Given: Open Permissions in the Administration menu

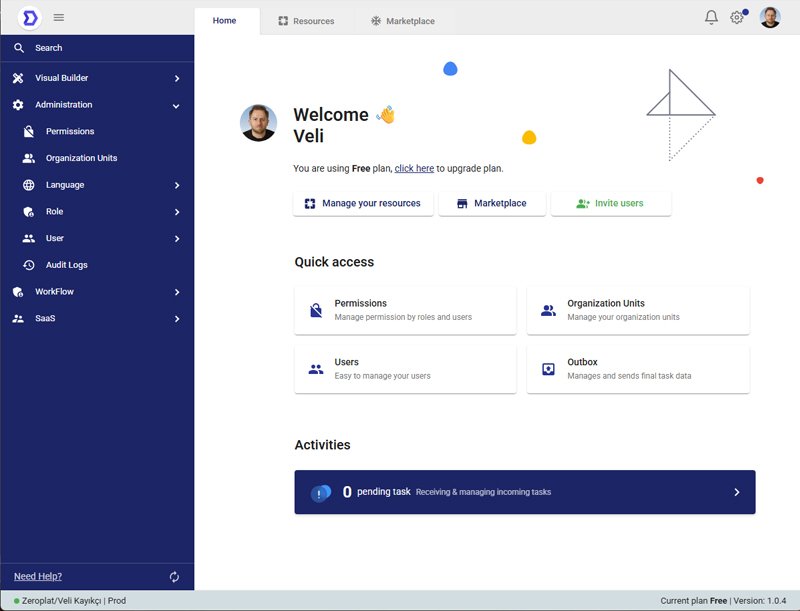Looking at the screenshot, I should click(x=69, y=131).
